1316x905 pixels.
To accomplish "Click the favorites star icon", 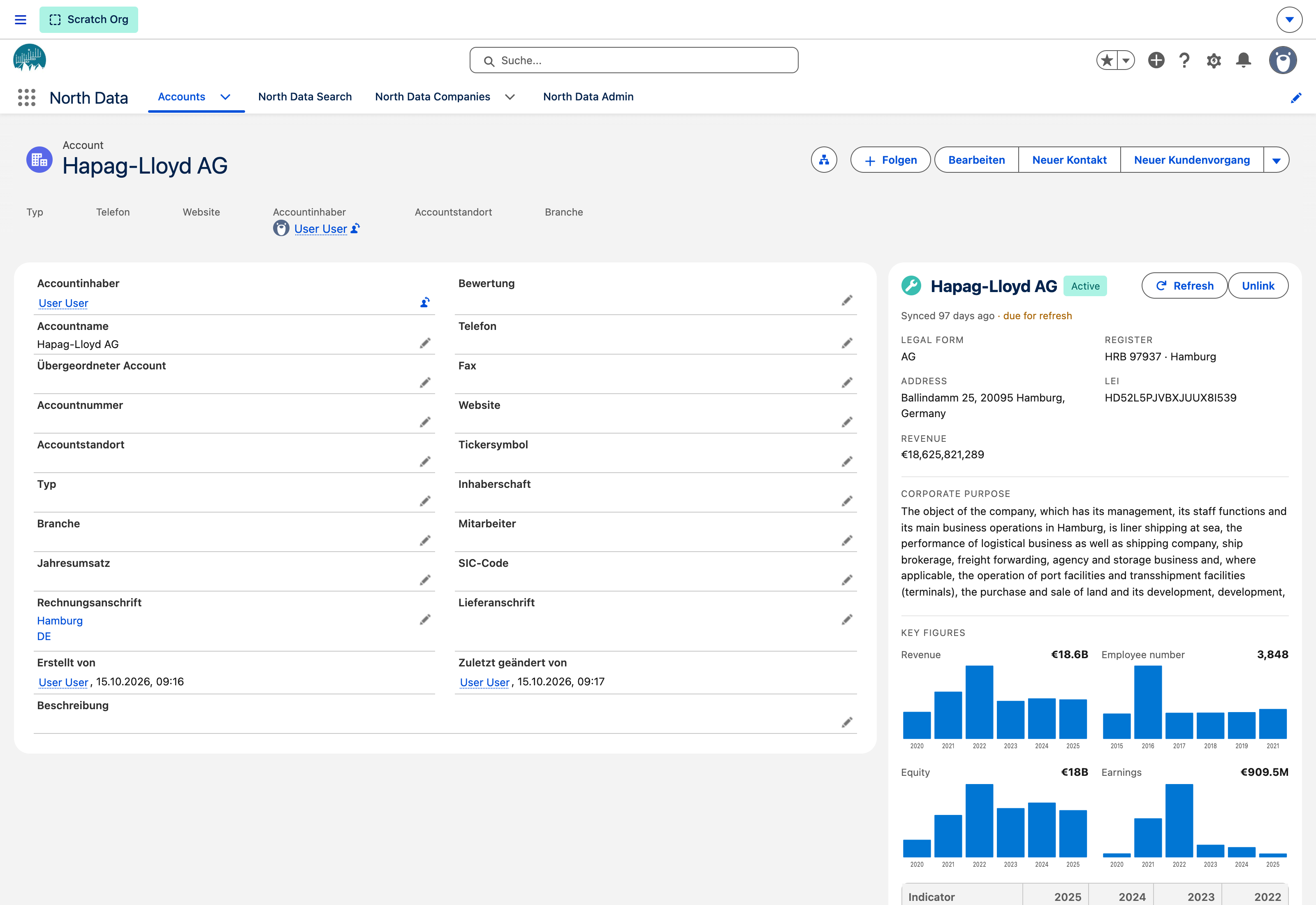I will tap(1107, 60).
